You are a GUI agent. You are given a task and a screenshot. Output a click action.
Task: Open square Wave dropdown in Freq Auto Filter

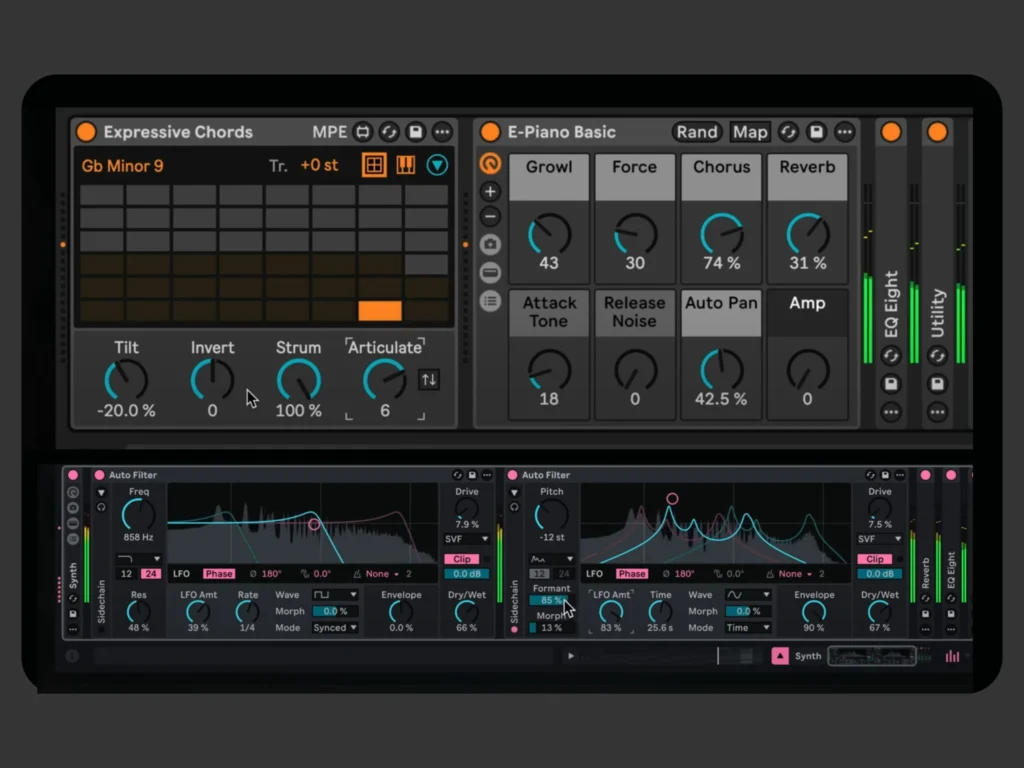click(x=334, y=595)
